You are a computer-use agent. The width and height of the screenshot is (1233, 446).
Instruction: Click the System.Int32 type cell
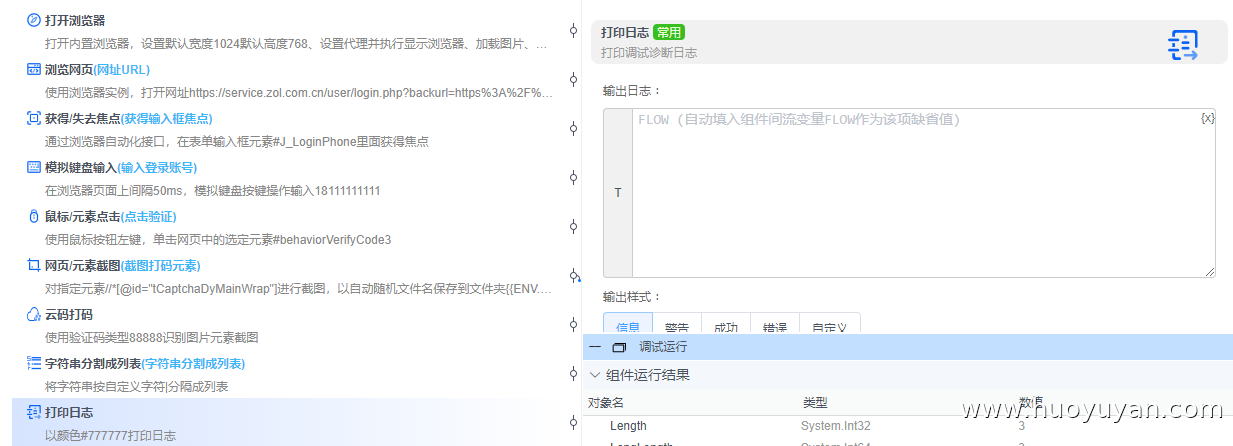click(x=836, y=426)
